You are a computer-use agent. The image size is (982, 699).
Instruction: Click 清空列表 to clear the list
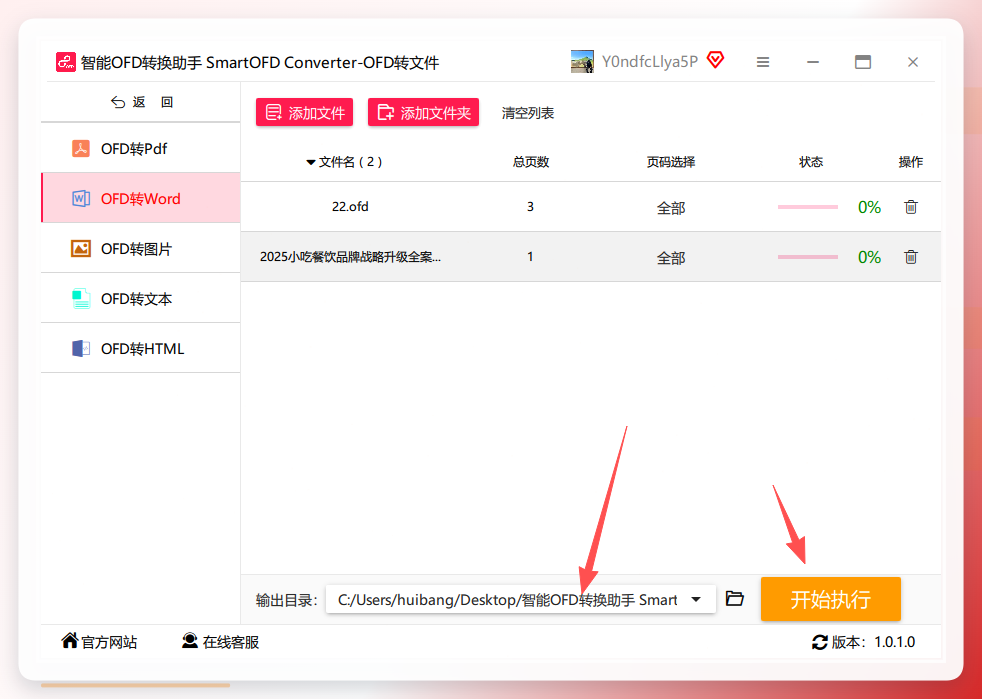tap(527, 113)
